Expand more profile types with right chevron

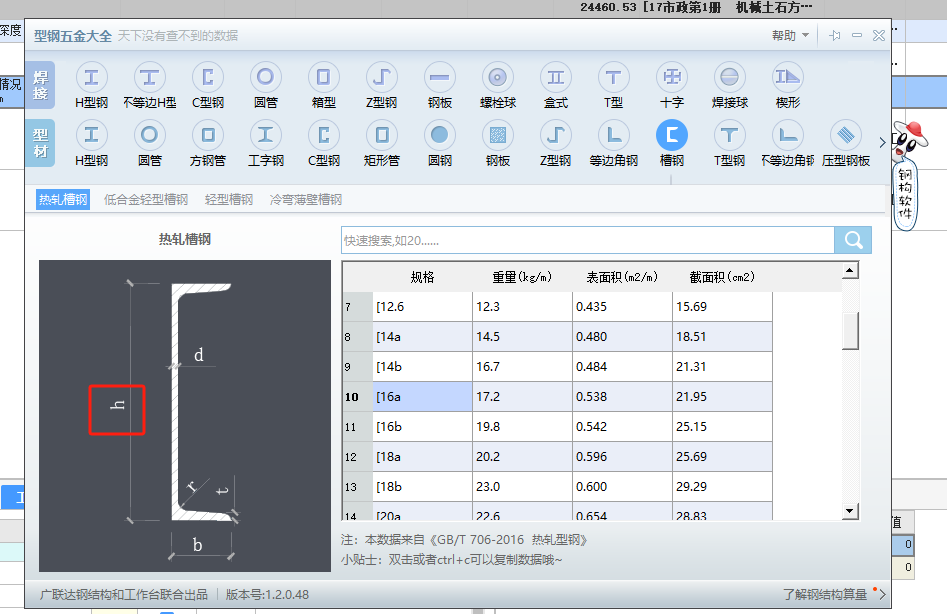click(882, 142)
